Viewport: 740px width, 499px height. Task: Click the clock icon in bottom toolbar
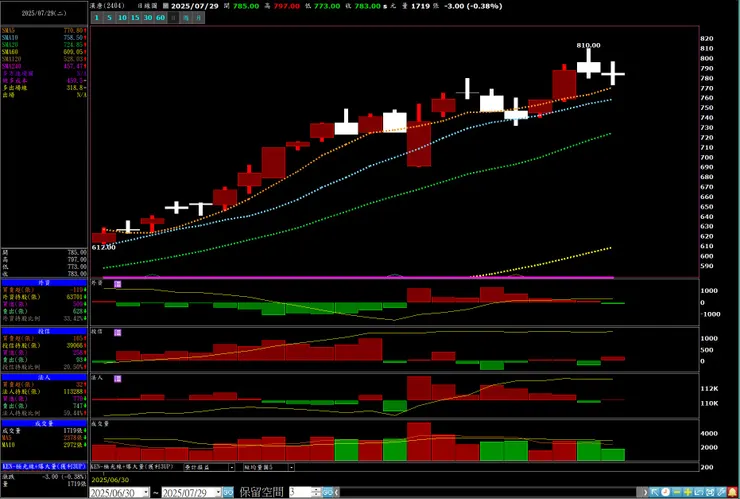coord(665,492)
